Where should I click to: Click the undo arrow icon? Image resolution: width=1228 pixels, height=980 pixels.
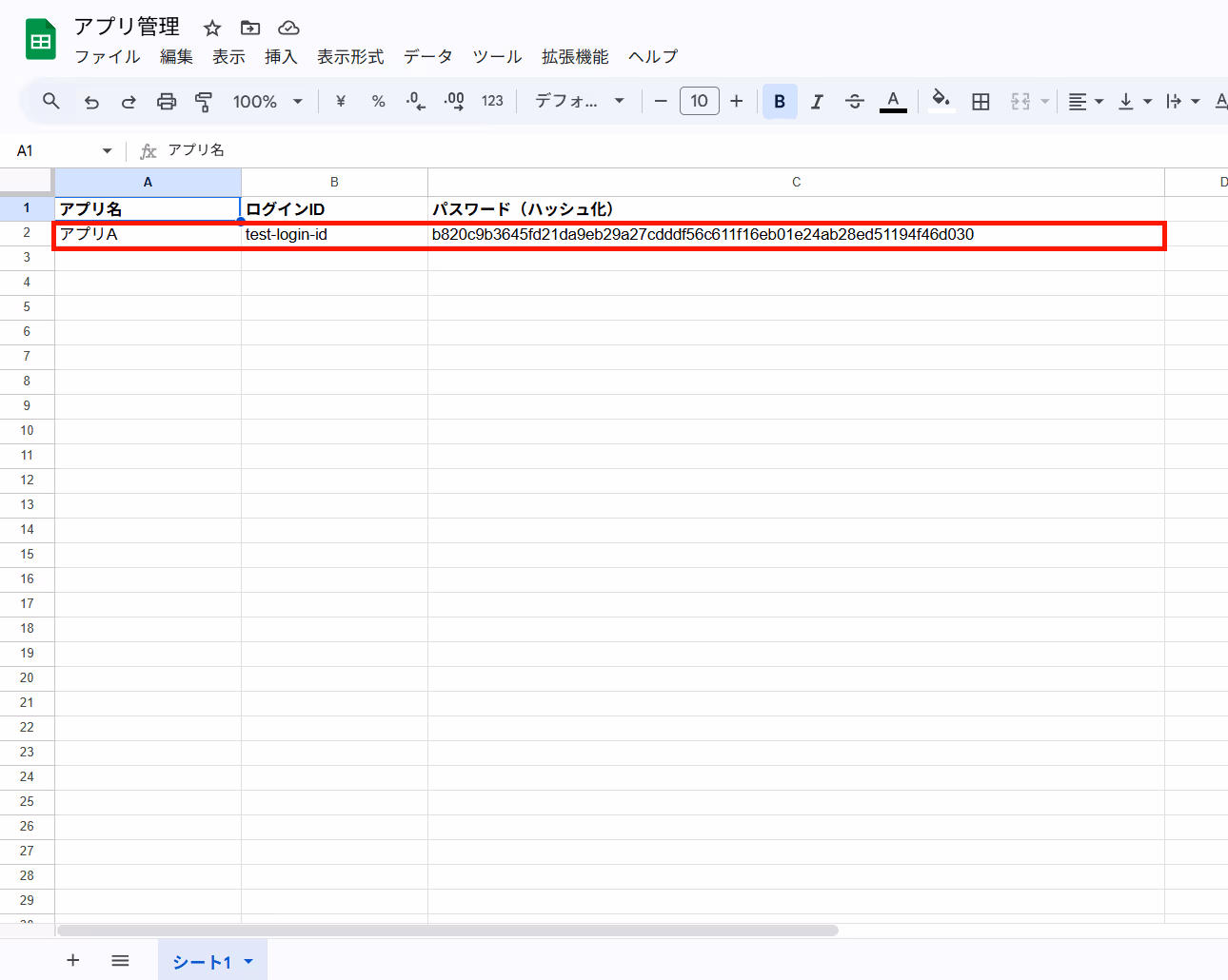coord(91,101)
